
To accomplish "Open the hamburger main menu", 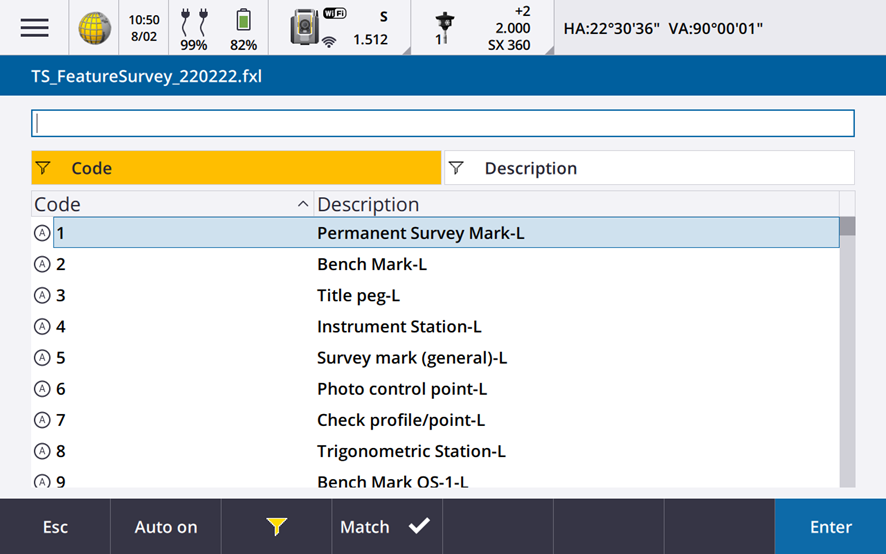I will click(34, 28).
